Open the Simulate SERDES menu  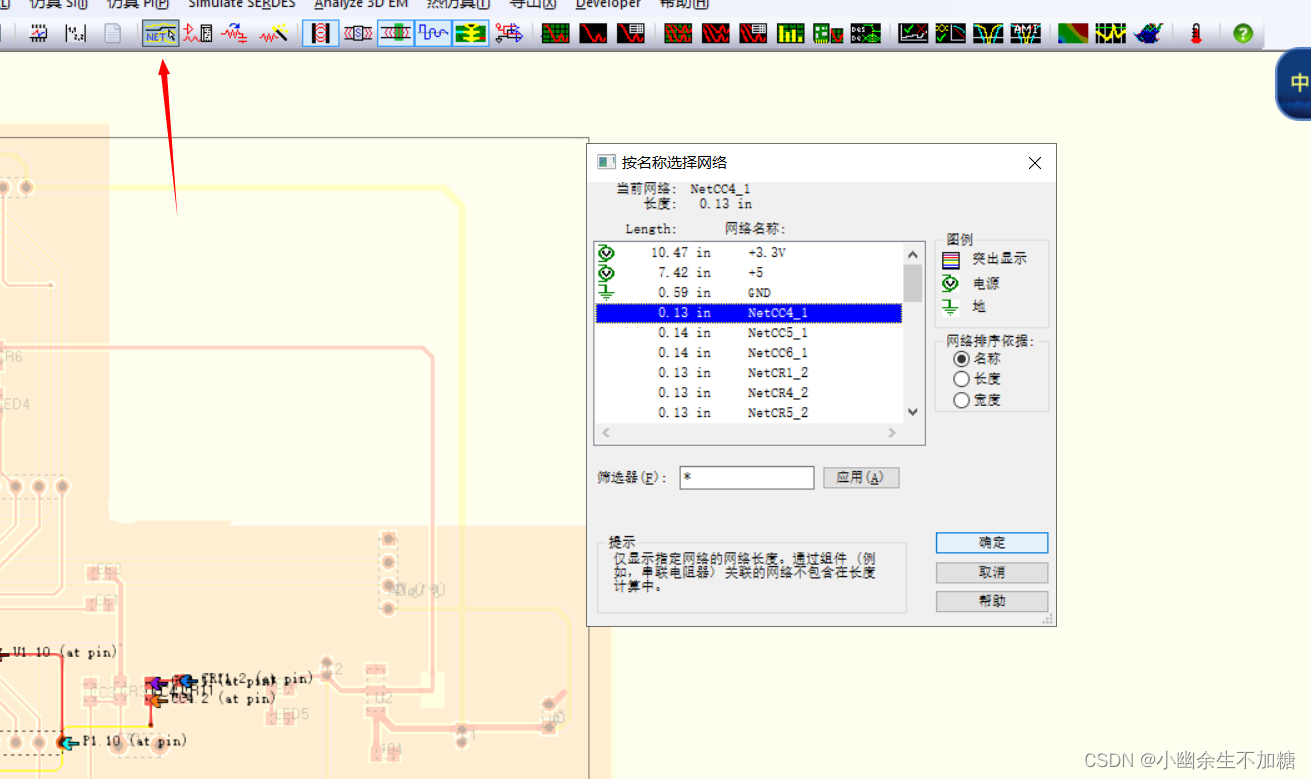point(242,4)
